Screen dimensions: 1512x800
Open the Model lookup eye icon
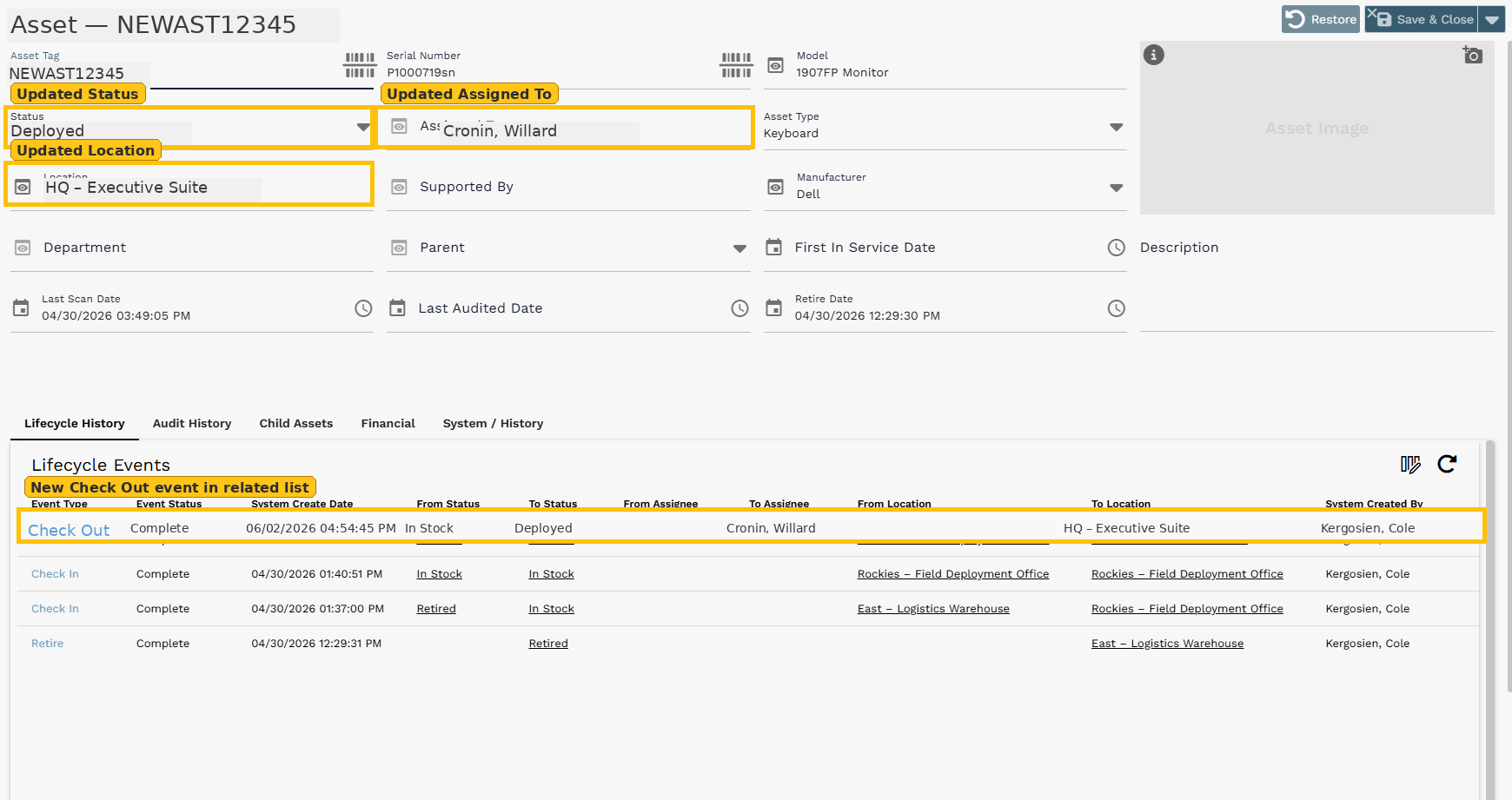pos(776,65)
